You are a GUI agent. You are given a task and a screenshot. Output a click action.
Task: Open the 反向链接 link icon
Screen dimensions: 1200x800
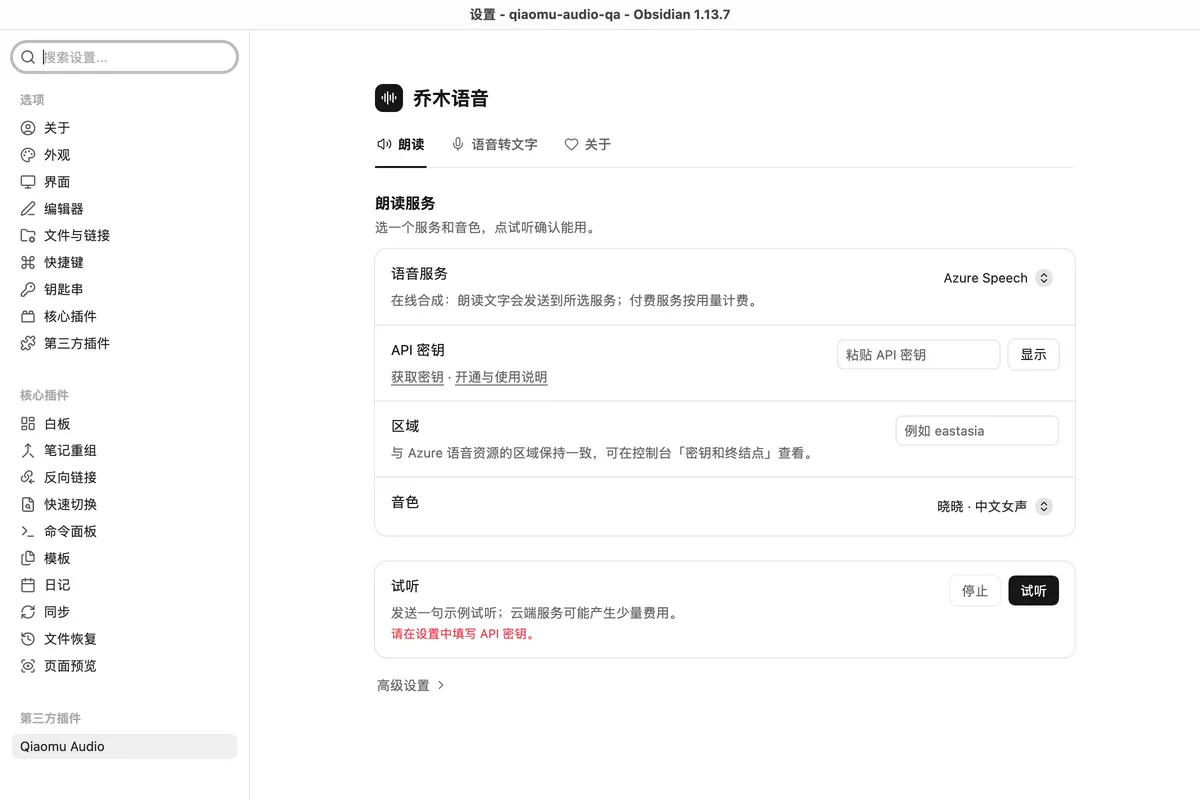(x=28, y=478)
